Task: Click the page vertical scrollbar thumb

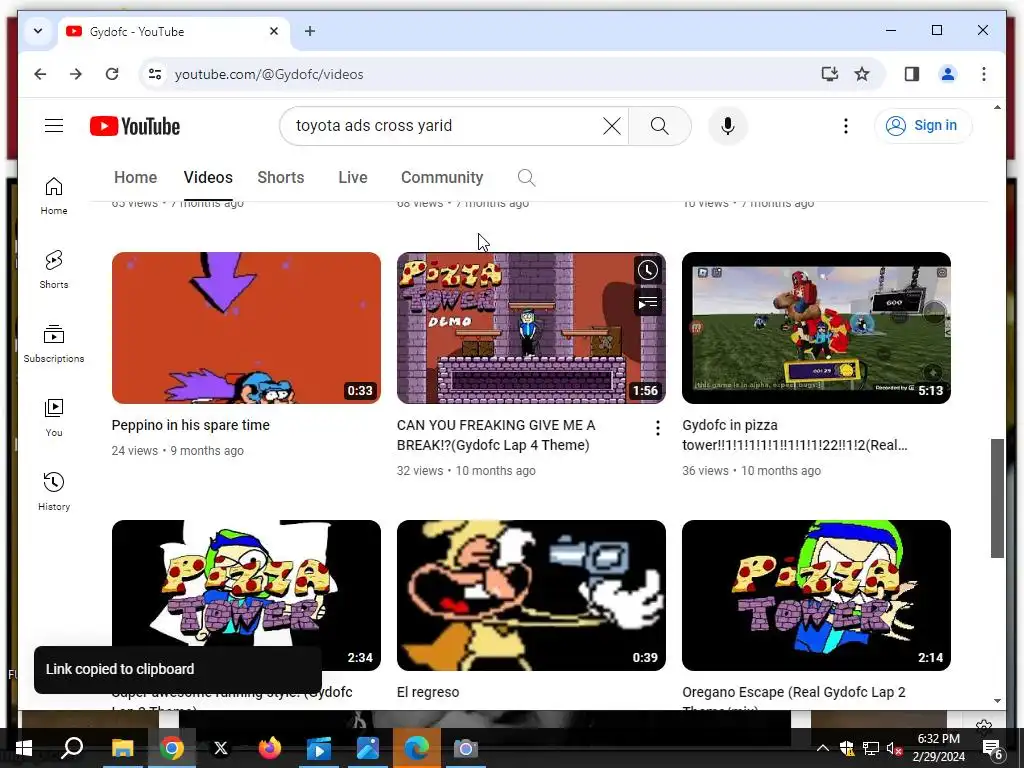Action: (997, 498)
